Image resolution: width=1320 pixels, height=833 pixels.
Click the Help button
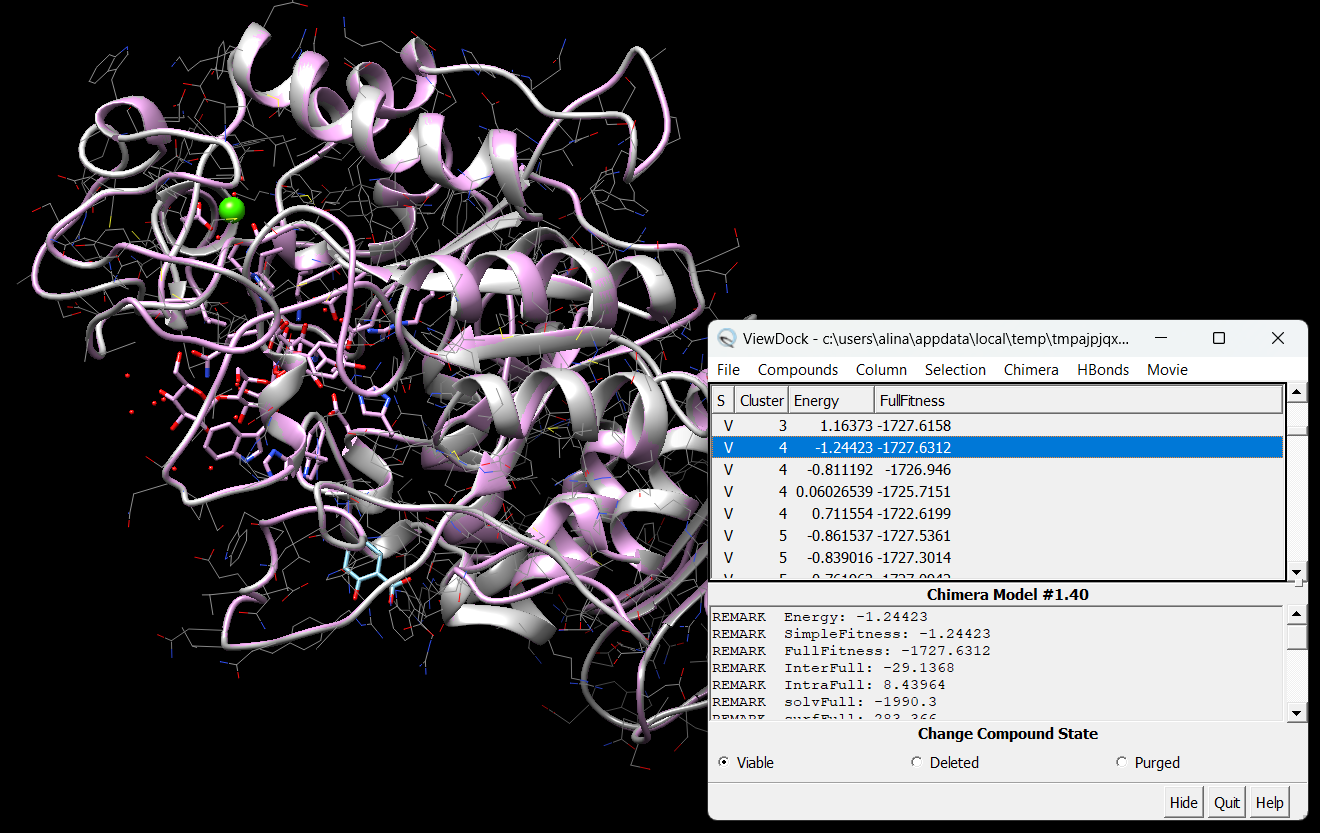click(1269, 802)
